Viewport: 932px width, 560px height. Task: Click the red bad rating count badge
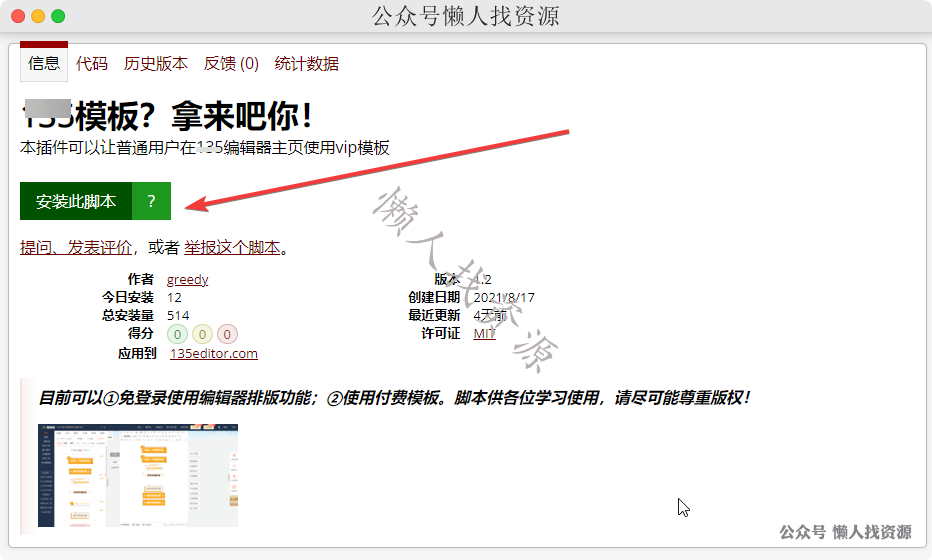click(227, 334)
